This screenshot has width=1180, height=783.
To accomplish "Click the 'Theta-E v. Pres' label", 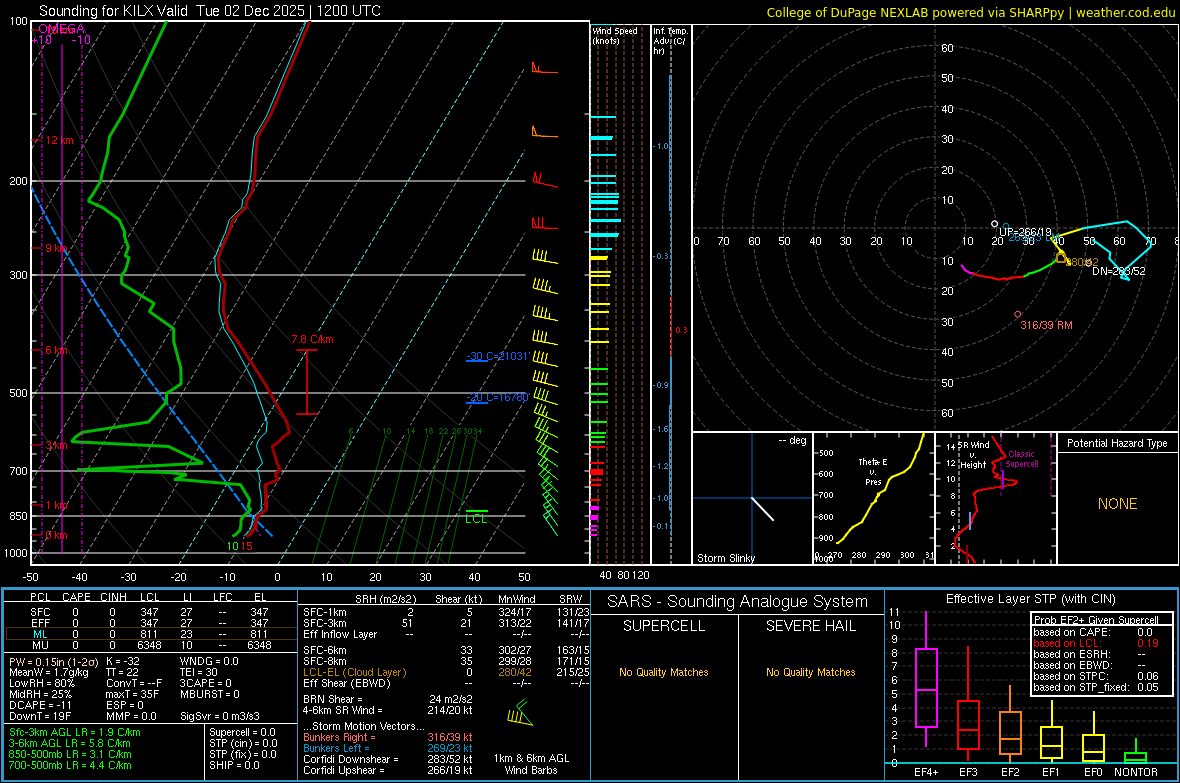I will click(873, 471).
